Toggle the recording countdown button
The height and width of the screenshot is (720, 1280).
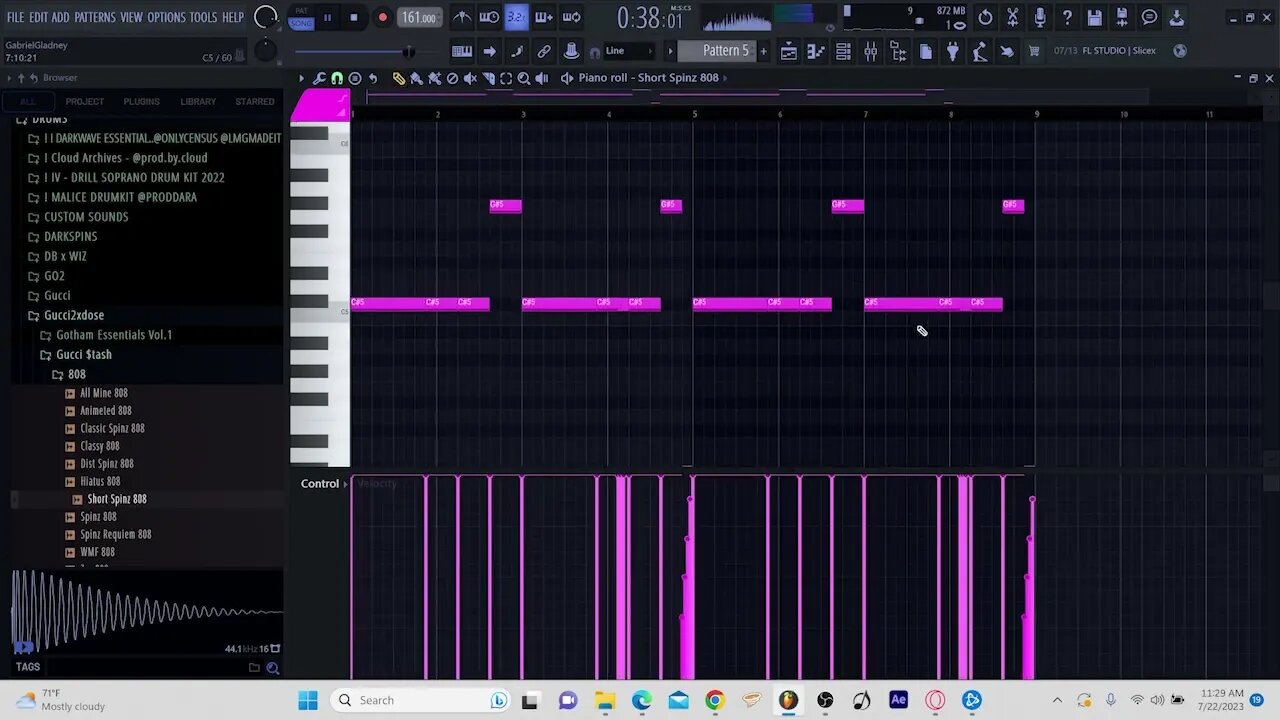(x=516, y=17)
